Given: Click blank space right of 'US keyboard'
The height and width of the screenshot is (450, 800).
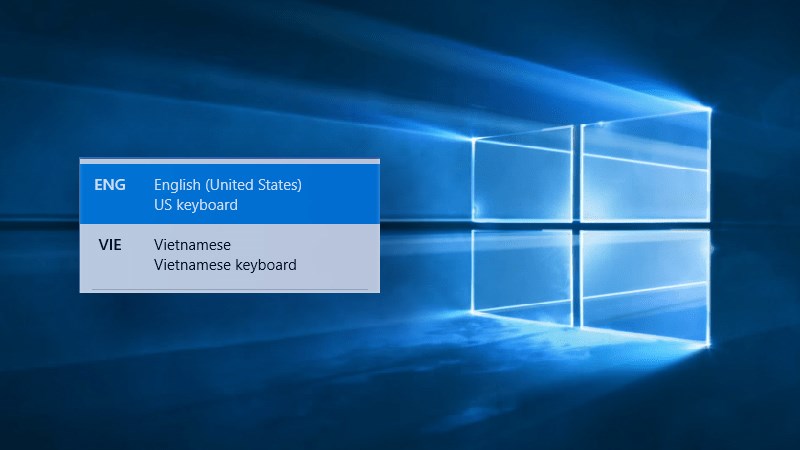Looking at the screenshot, I should coord(320,205).
